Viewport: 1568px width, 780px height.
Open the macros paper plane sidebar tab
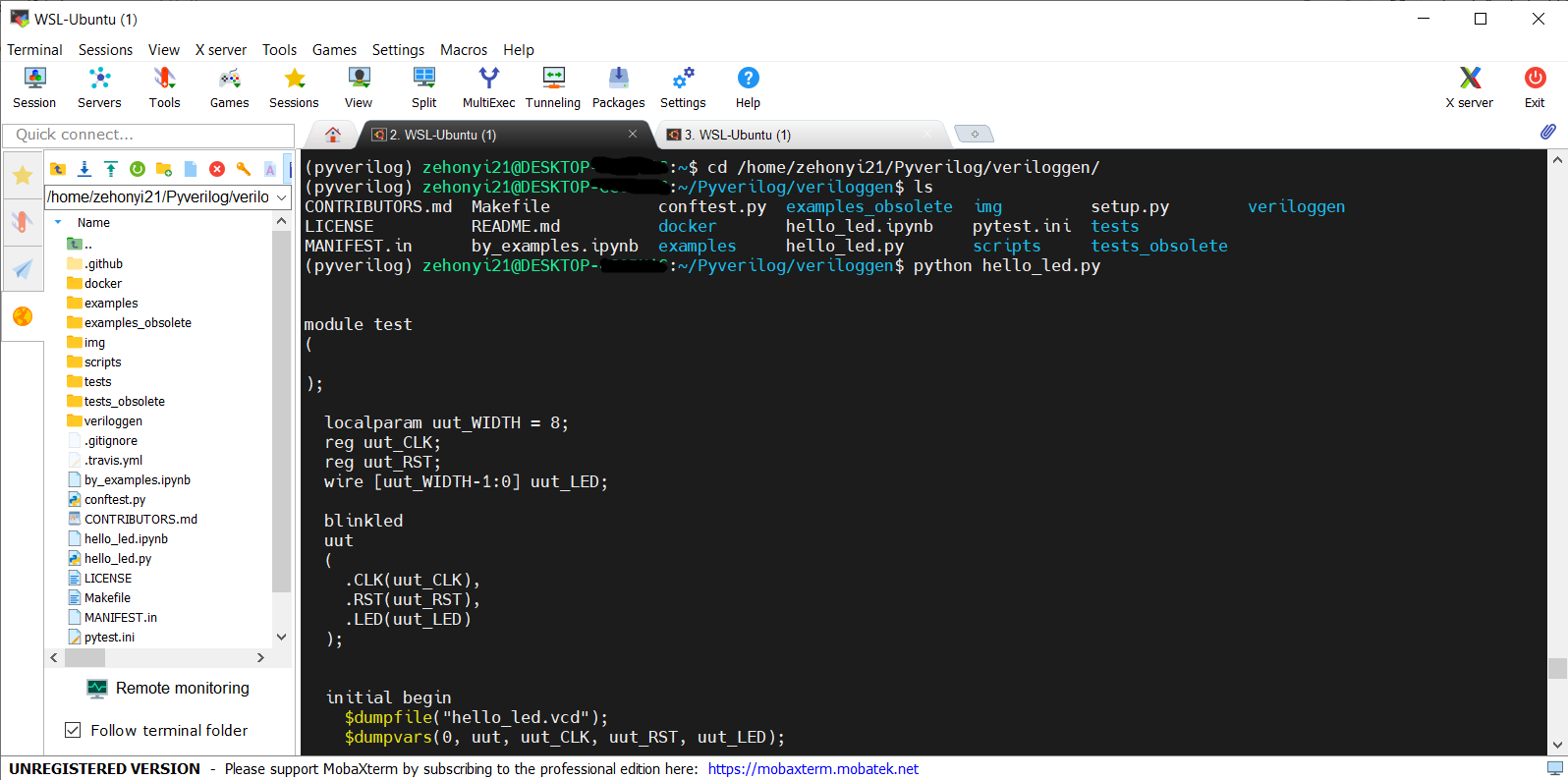click(23, 269)
